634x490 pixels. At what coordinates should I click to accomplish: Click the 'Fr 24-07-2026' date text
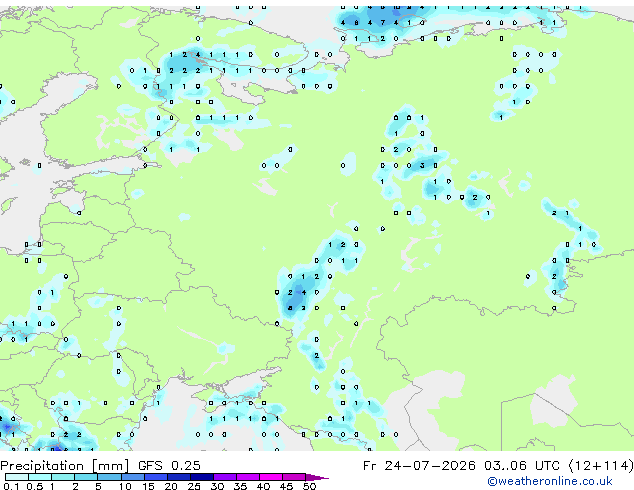(419, 466)
